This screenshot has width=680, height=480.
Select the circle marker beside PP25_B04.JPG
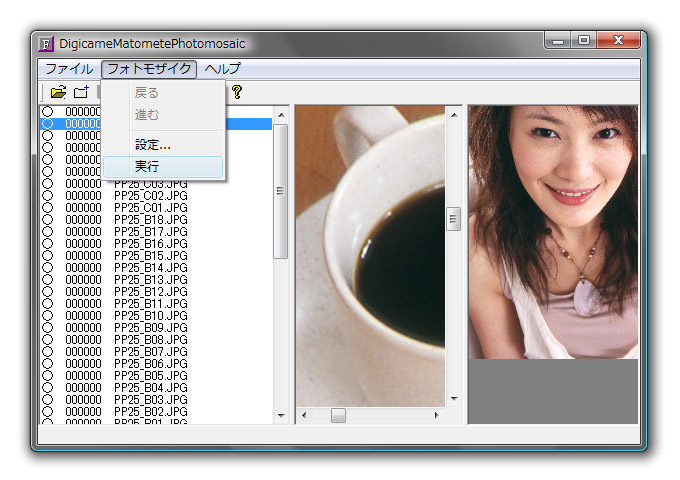[x=47, y=388]
